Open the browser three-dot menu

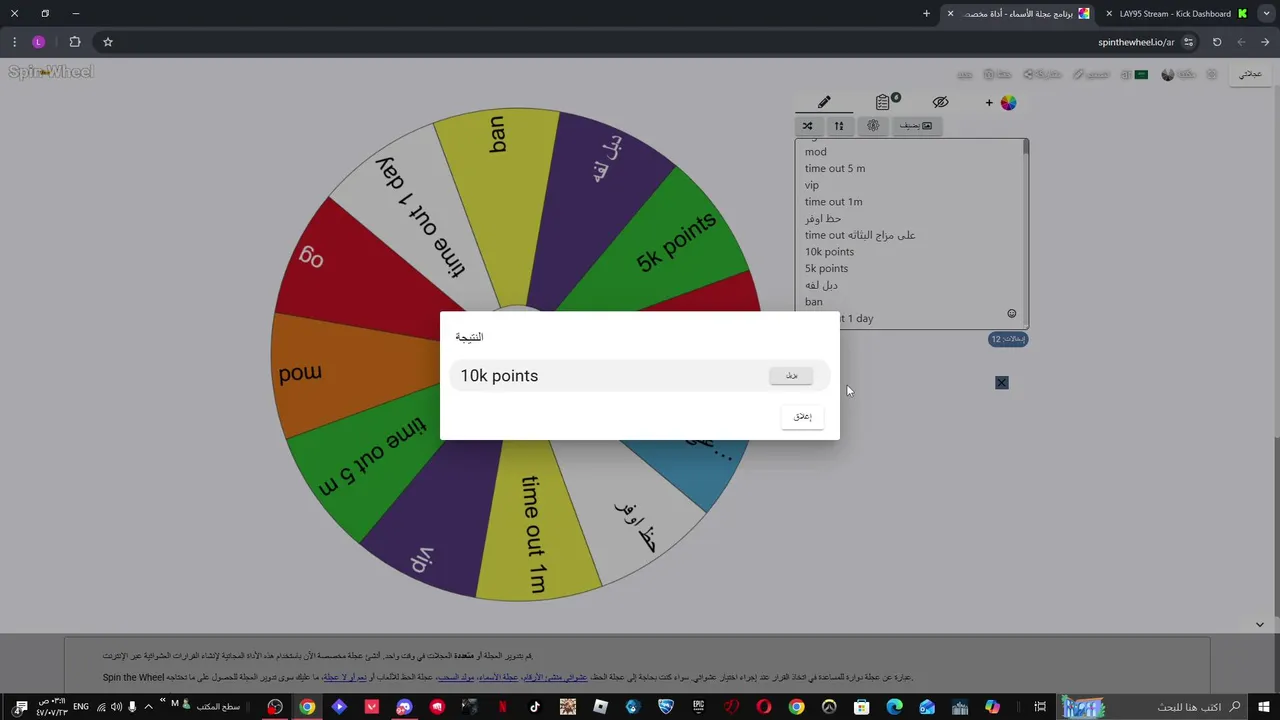(x=14, y=42)
